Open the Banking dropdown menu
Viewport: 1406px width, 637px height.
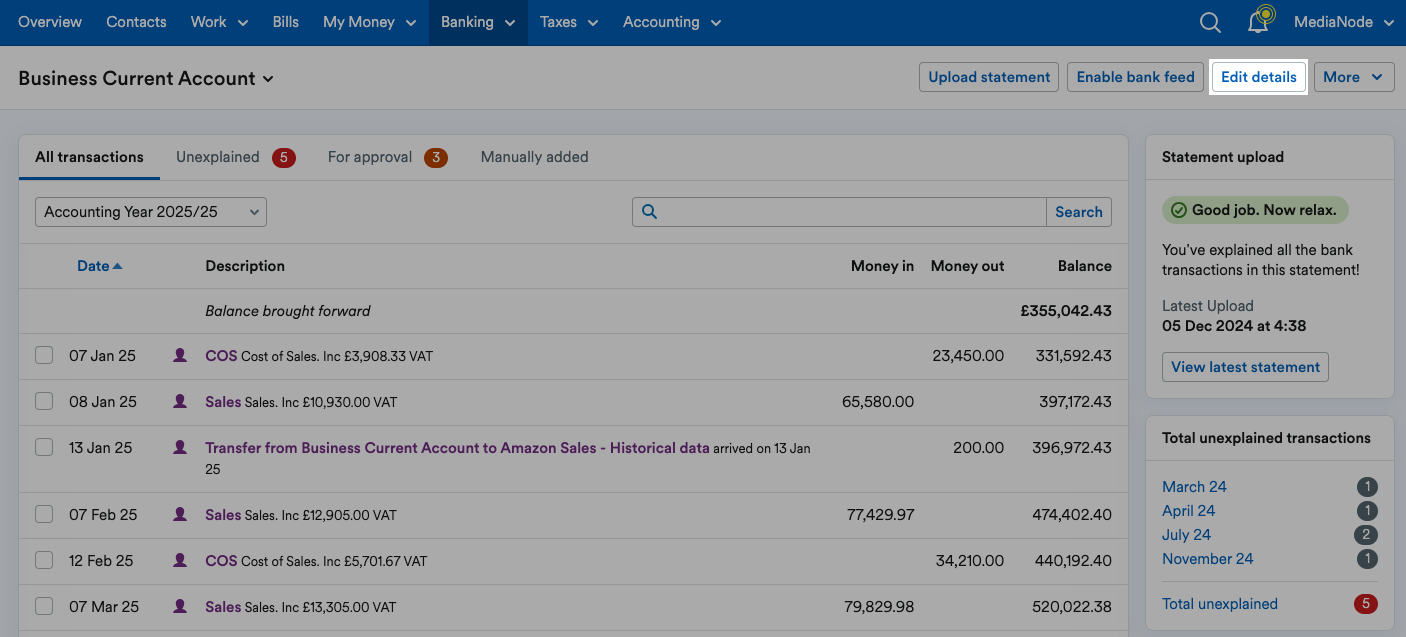pyautogui.click(x=478, y=22)
